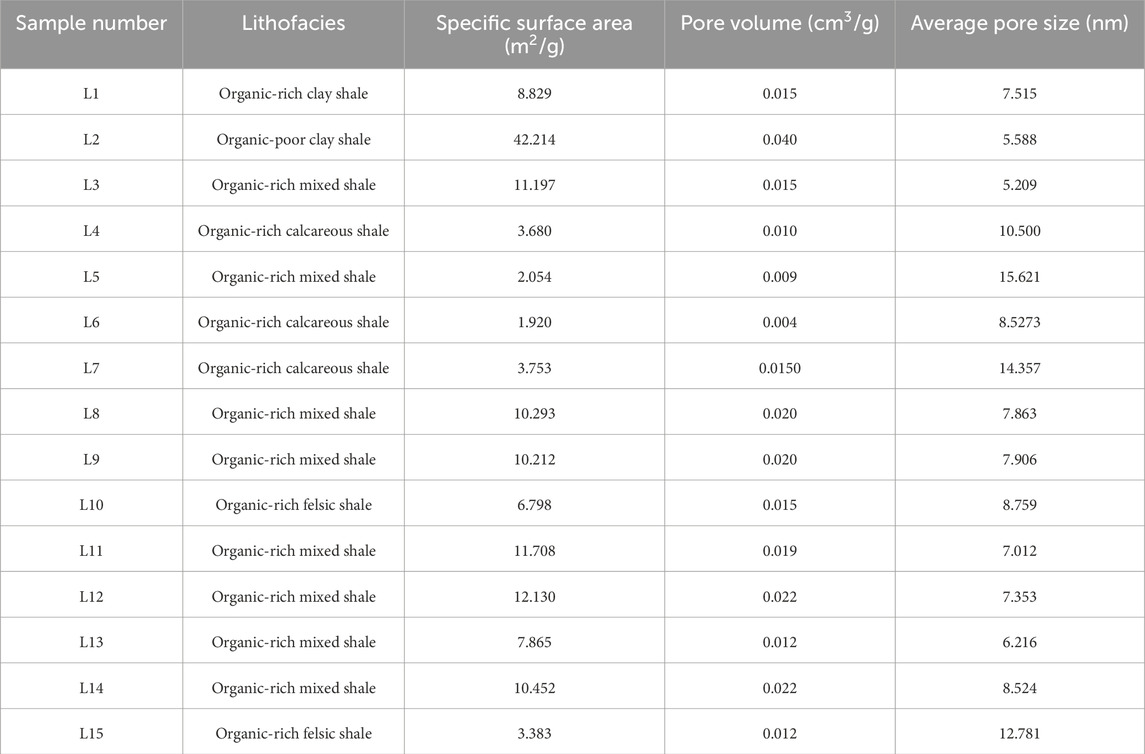The width and height of the screenshot is (1145, 754).
Task: Select the L1 sample number cell
Action: point(91,93)
